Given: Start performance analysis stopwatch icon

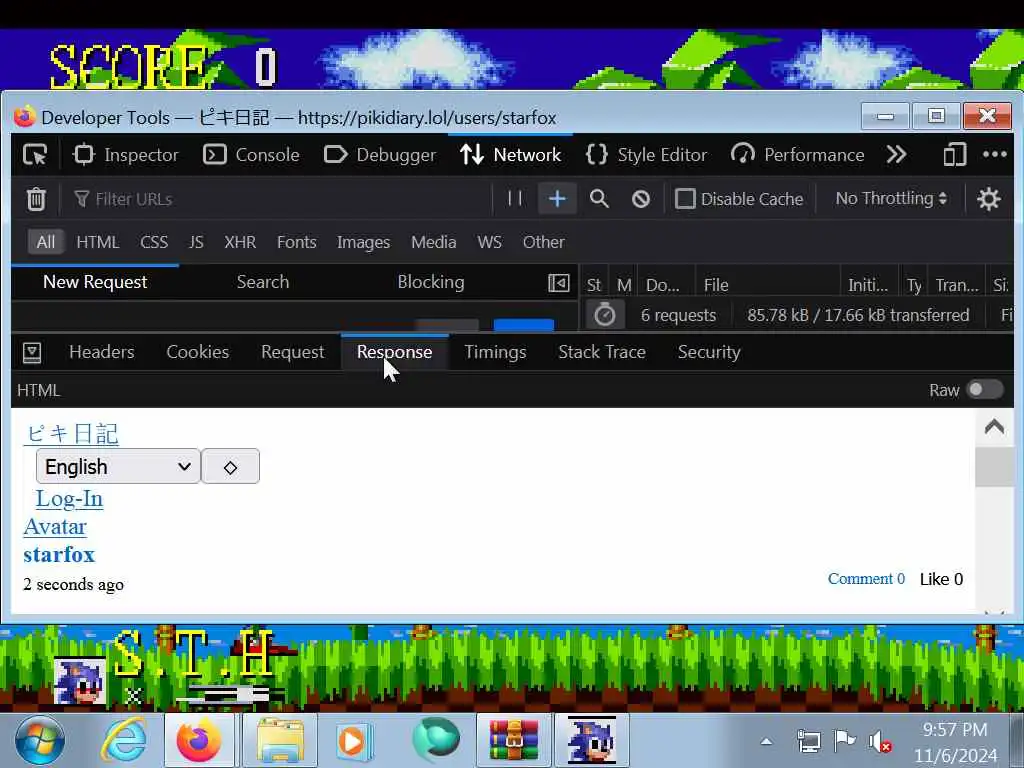Looking at the screenshot, I should [605, 315].
